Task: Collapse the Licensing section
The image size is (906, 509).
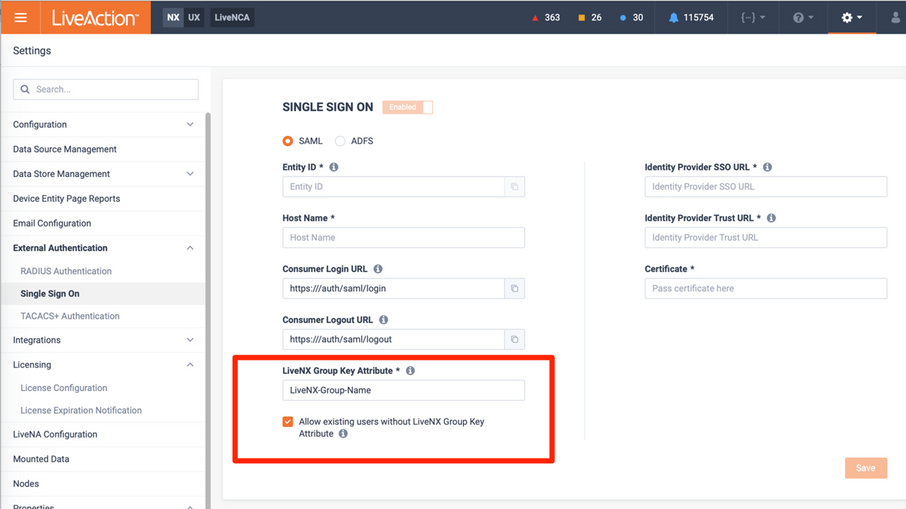Action: [x=190, y=365]
